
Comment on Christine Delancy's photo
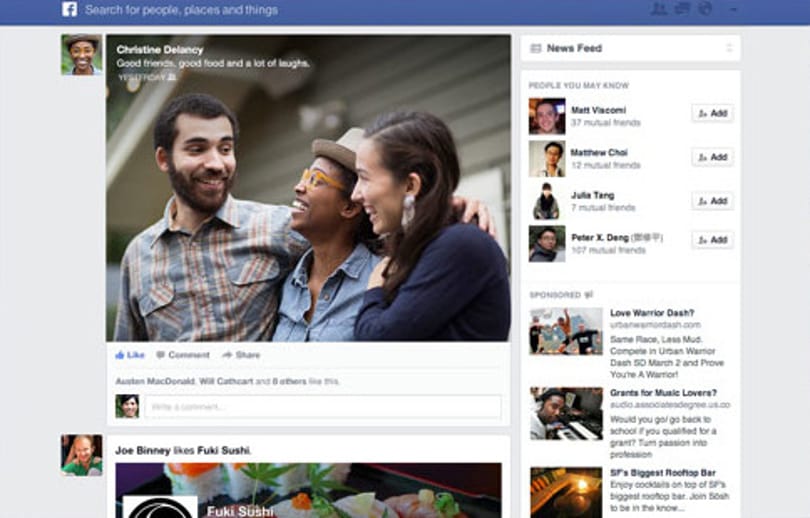point(183,355)
